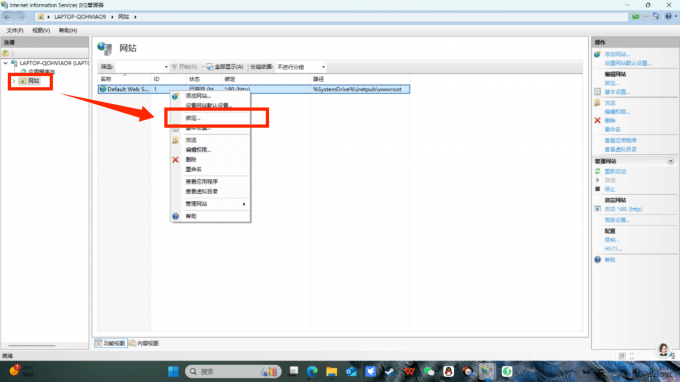Click HSTS... in the actions pane
This screenshot has height=382, width=680.
[x=613, y=249]
